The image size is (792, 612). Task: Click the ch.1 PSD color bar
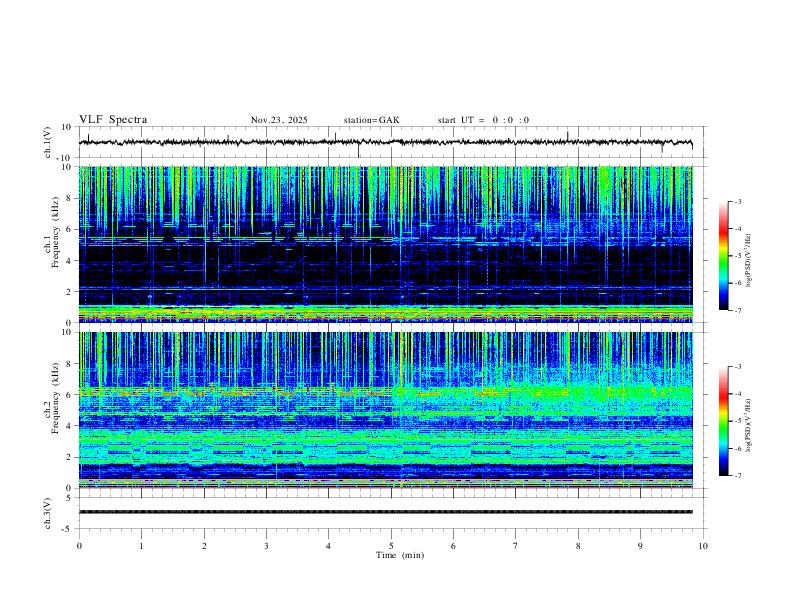(x=723, y=256)
